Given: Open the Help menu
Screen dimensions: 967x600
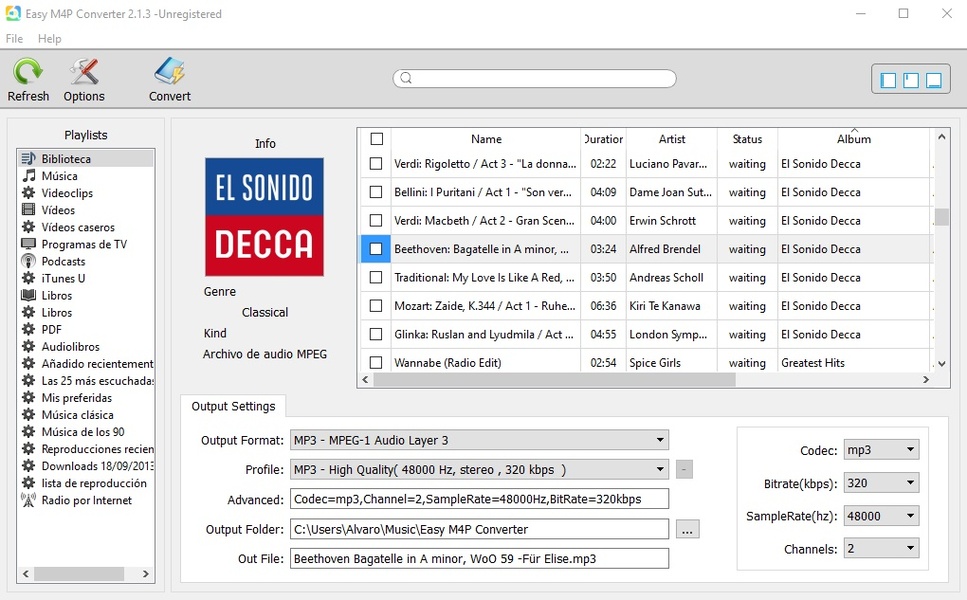Looking at the screenshot, I should (x=49, y=39).
